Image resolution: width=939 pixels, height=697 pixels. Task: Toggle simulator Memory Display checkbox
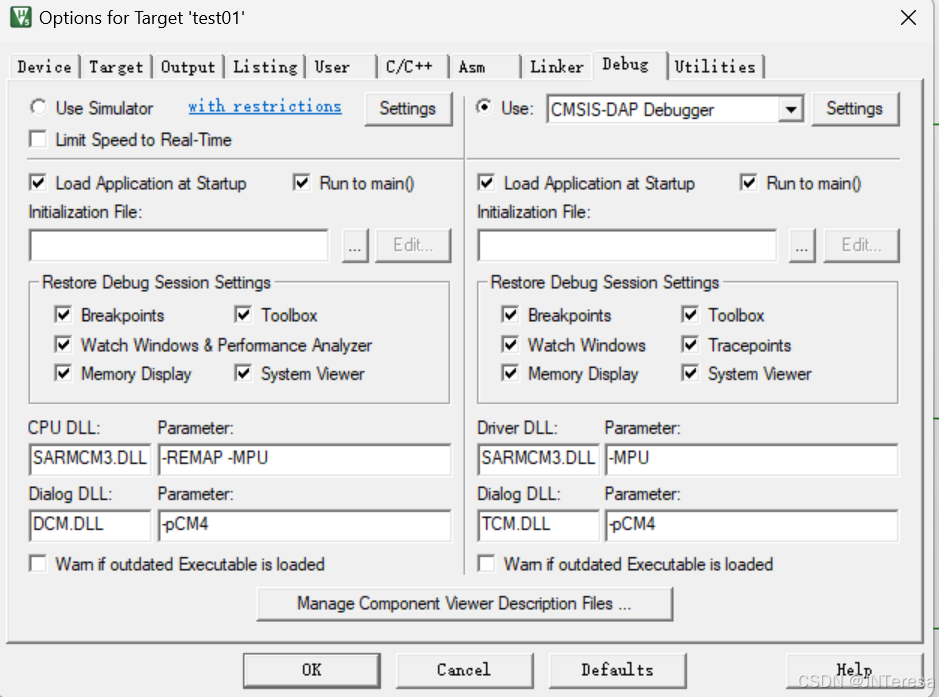point(63,373)
